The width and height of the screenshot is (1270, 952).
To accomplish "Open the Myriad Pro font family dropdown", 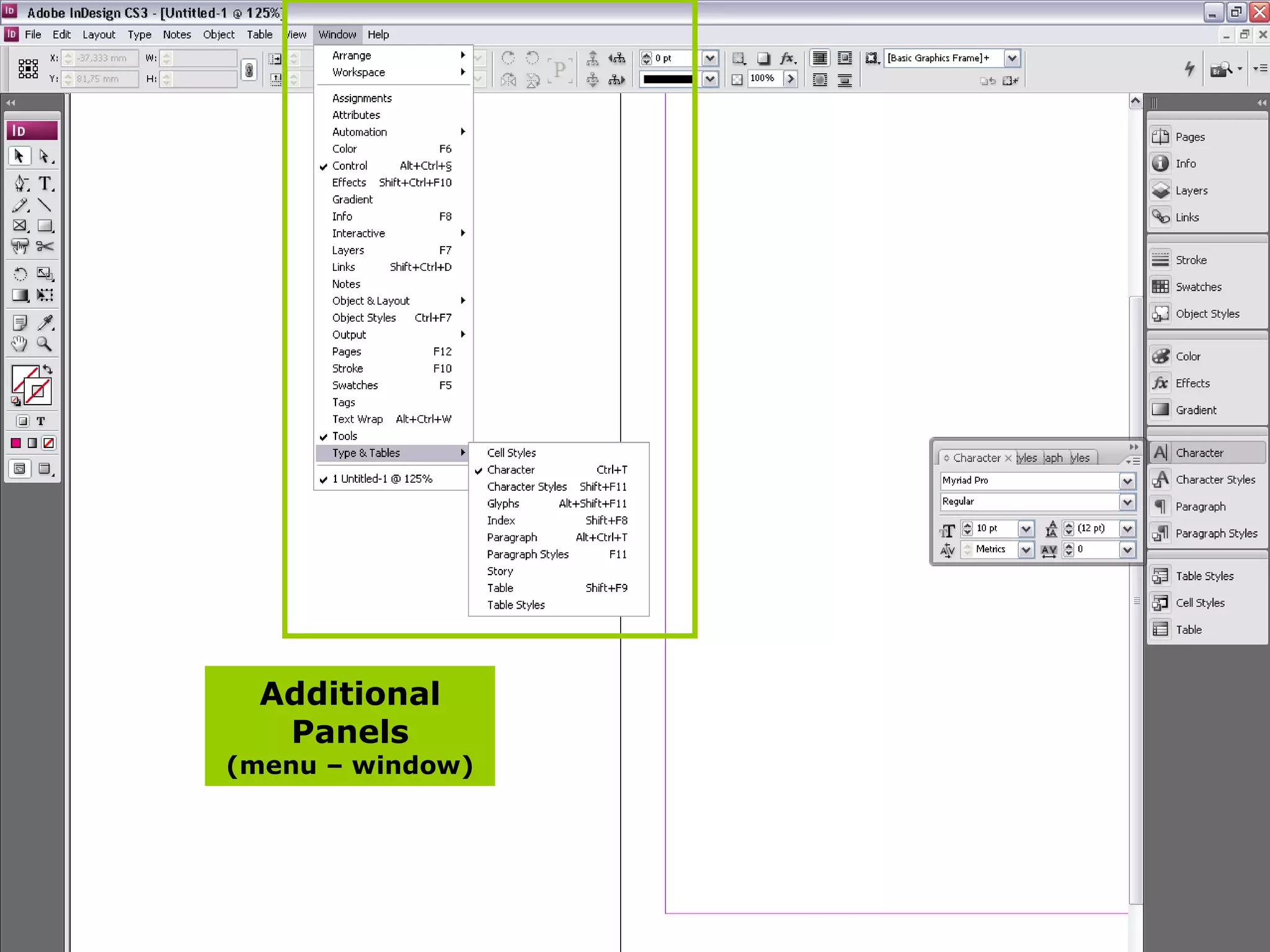I will pyautogui.click(x=1127, y=481).
